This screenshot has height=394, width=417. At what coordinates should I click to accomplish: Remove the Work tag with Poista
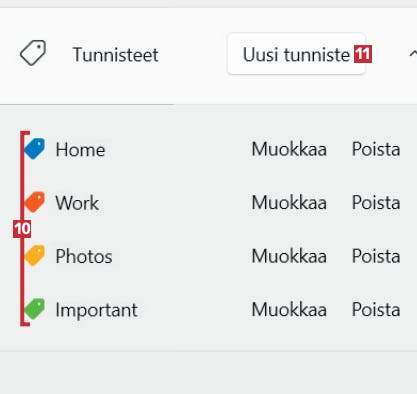(376, 202)
